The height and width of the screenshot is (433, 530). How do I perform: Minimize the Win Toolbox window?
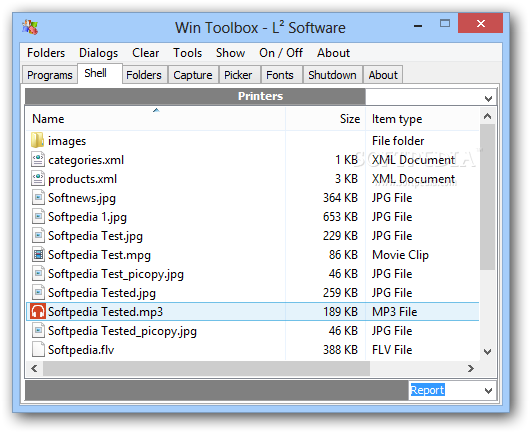tap(418, 26)
